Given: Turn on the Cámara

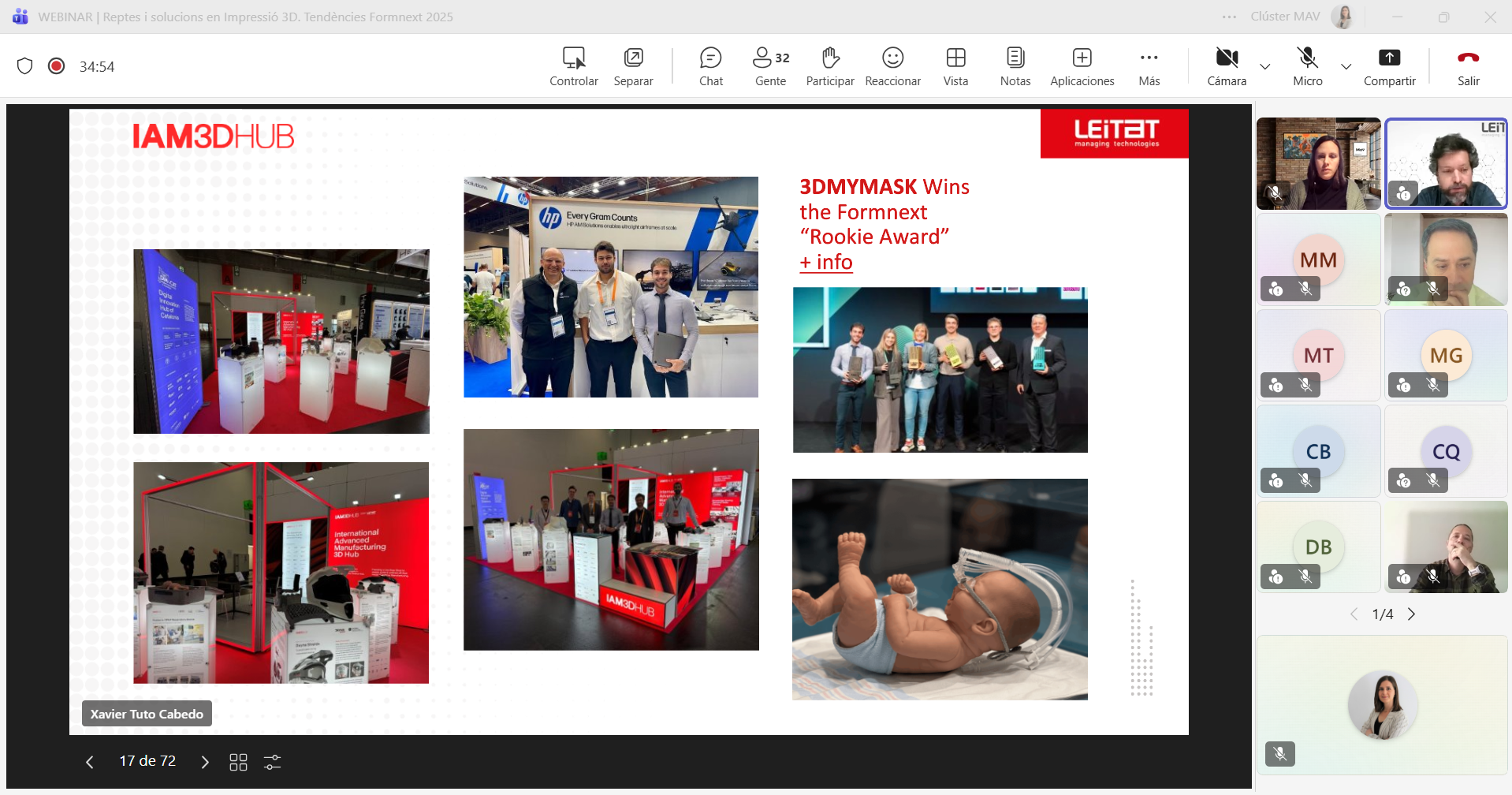Looking at the screenshot, I should click(1227, 66).
